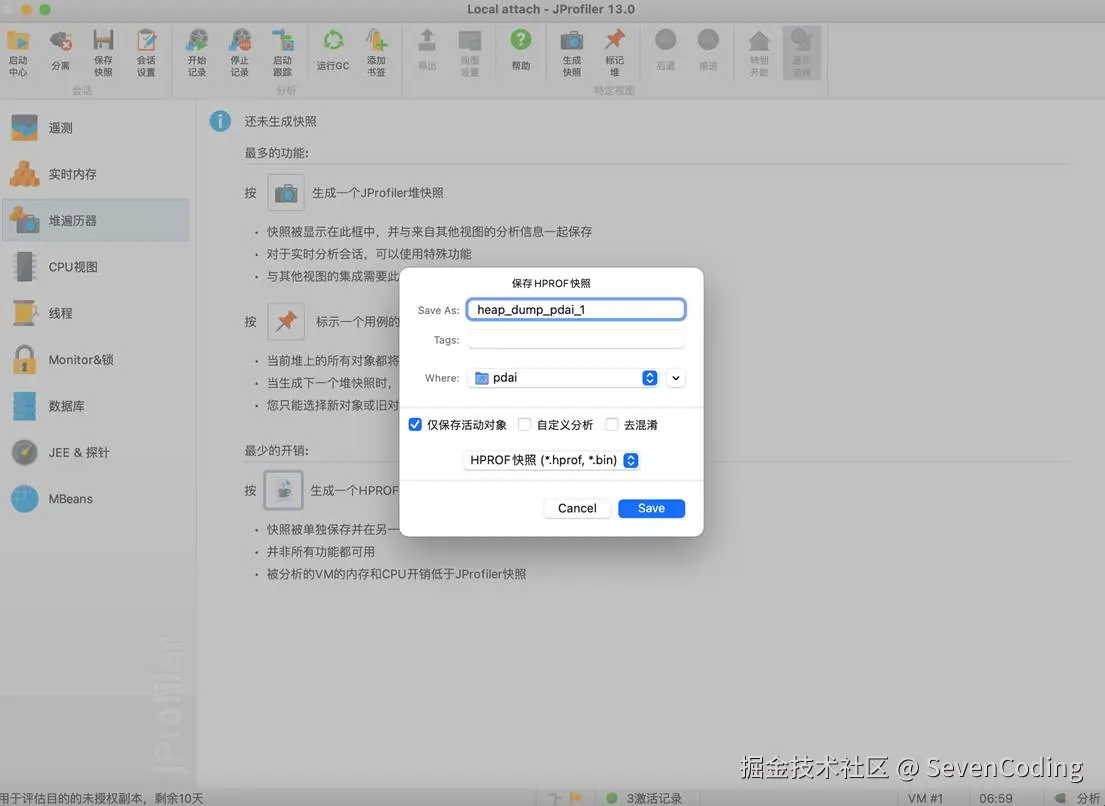The image size is (1105, 806).
Task: Open HPROF快照 file format dropdown
Action: pyautogui.click(x=551, y=460)
